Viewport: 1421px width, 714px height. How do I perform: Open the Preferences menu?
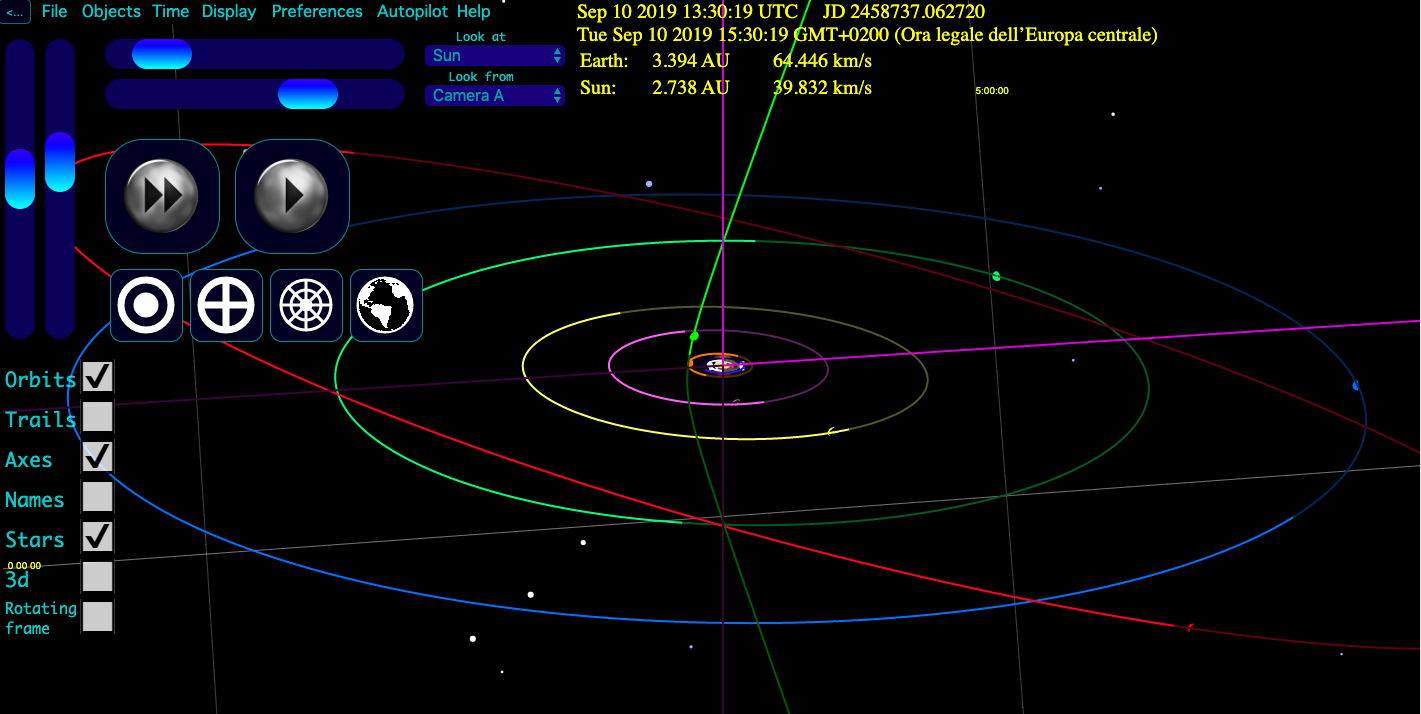317,12
